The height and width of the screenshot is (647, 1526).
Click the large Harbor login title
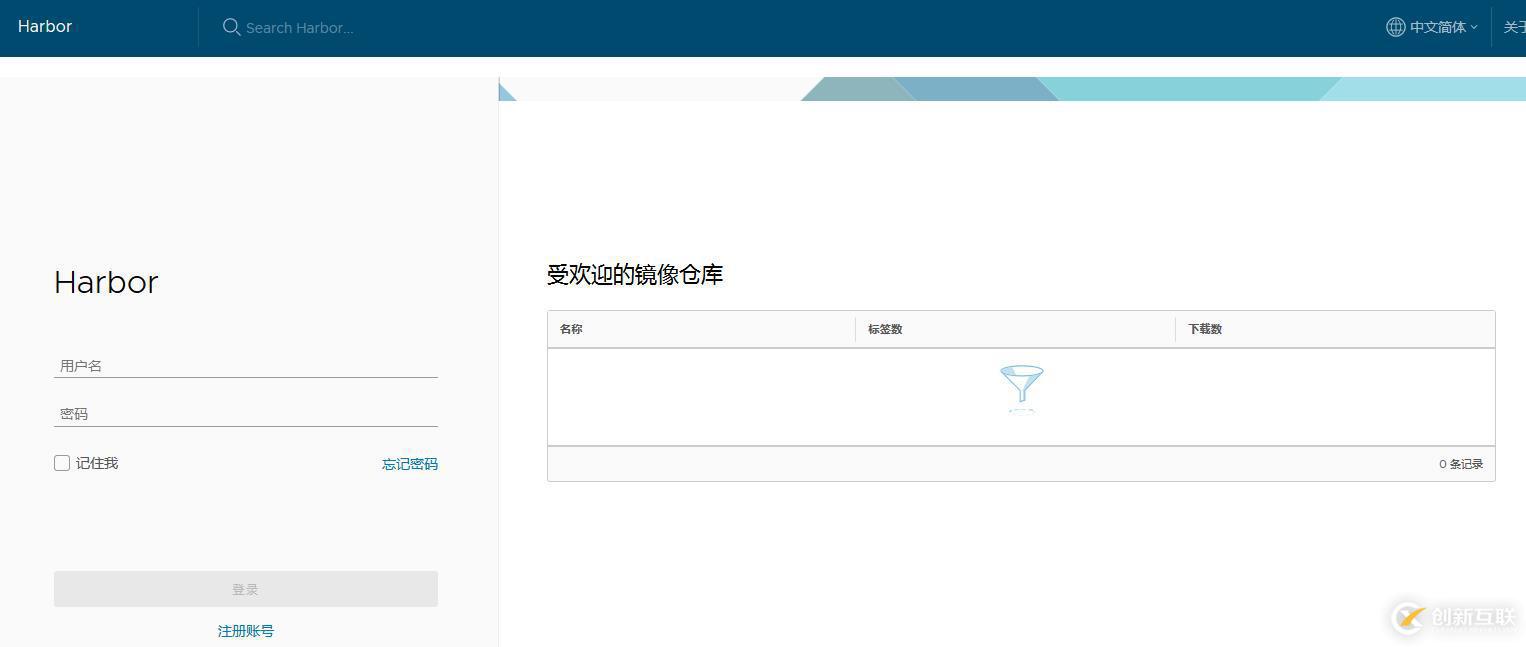(x=106, y=282)
